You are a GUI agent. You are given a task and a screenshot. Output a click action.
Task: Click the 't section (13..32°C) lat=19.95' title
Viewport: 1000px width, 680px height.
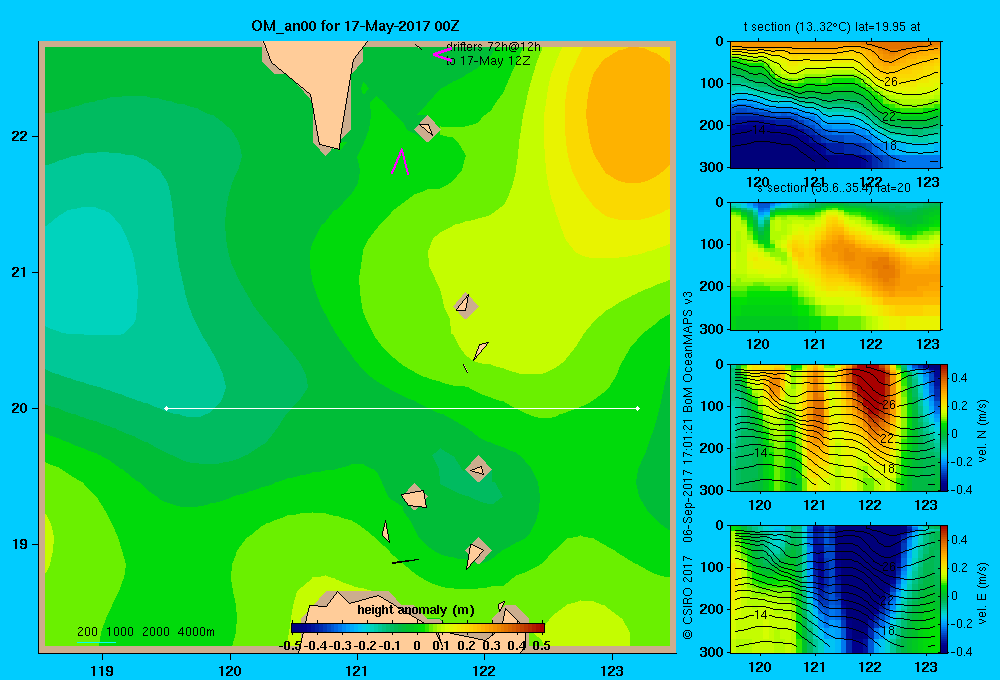832,27
